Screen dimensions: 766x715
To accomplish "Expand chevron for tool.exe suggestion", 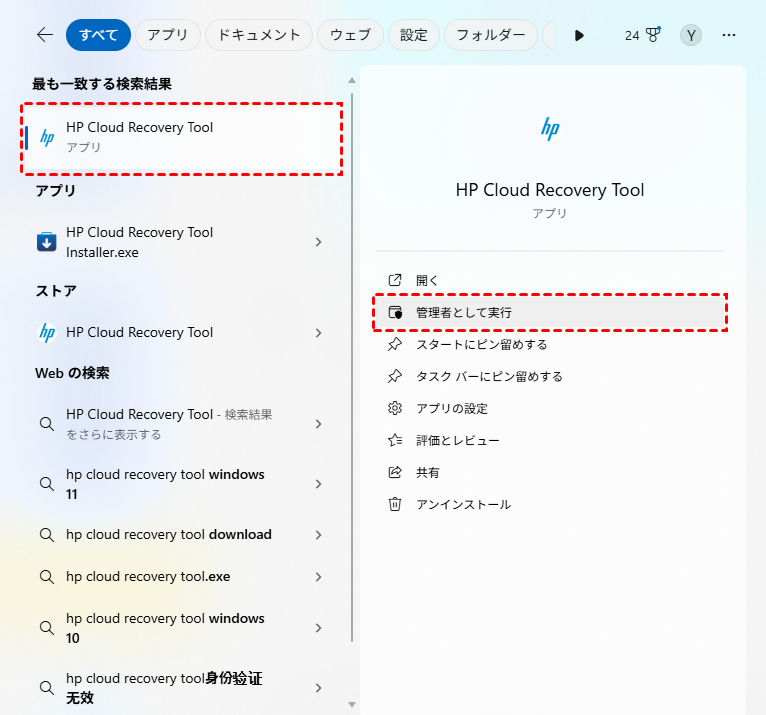I will pos(319,577).
